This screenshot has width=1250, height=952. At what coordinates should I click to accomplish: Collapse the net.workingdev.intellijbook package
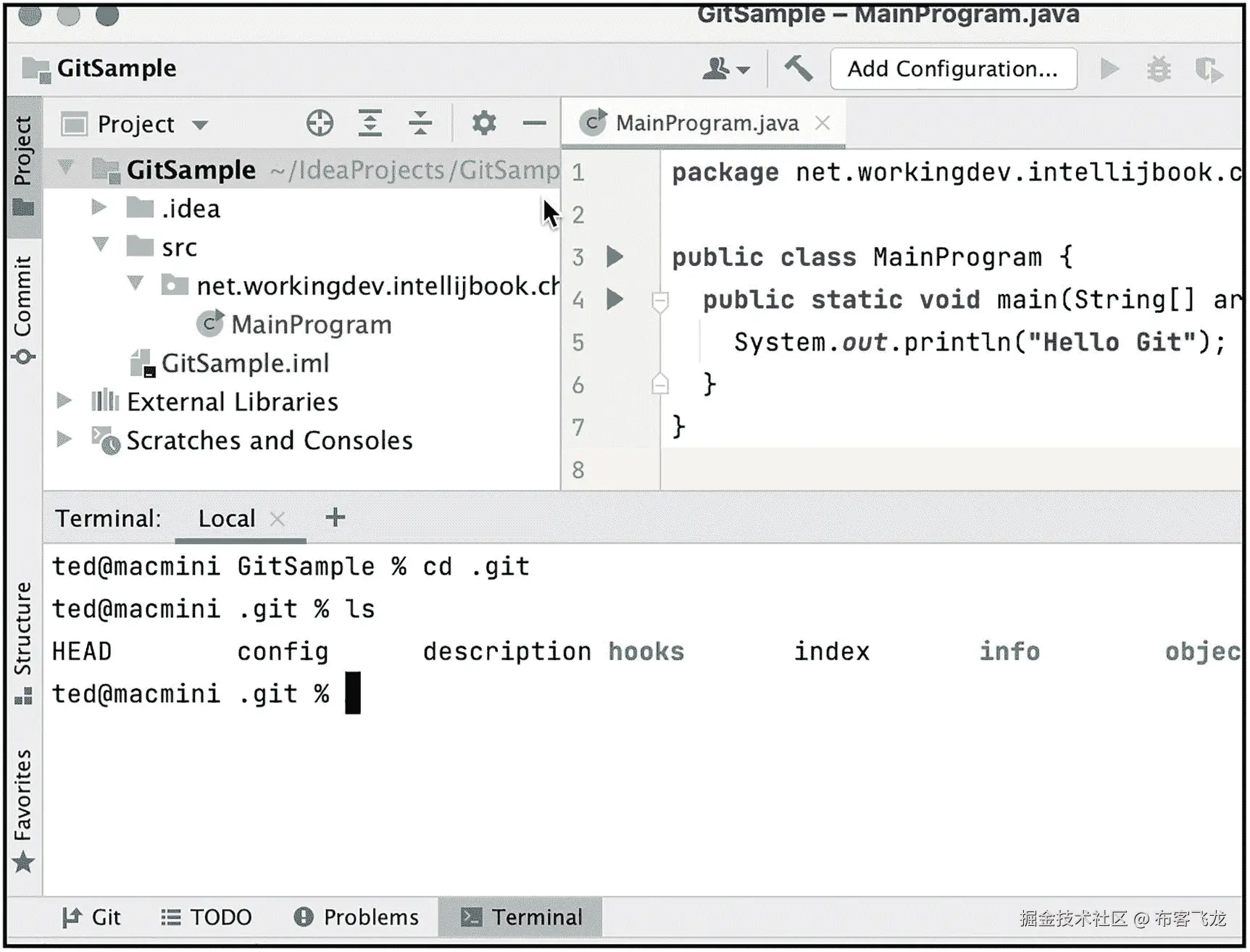tap(136, 283)
